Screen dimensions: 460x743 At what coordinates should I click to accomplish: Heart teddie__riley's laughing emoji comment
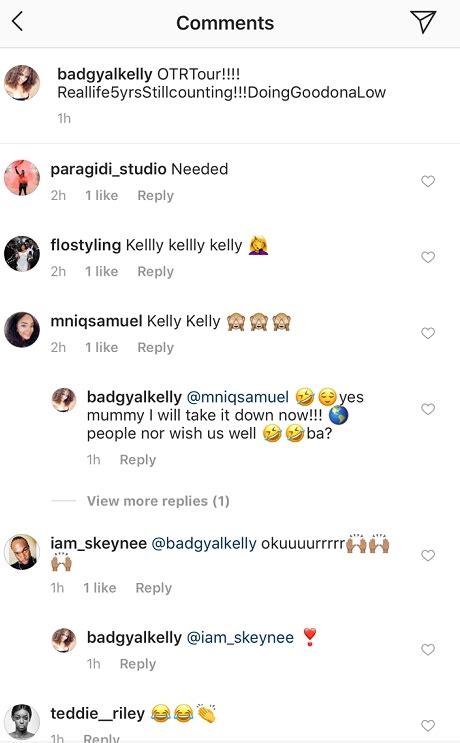(428, 725)
